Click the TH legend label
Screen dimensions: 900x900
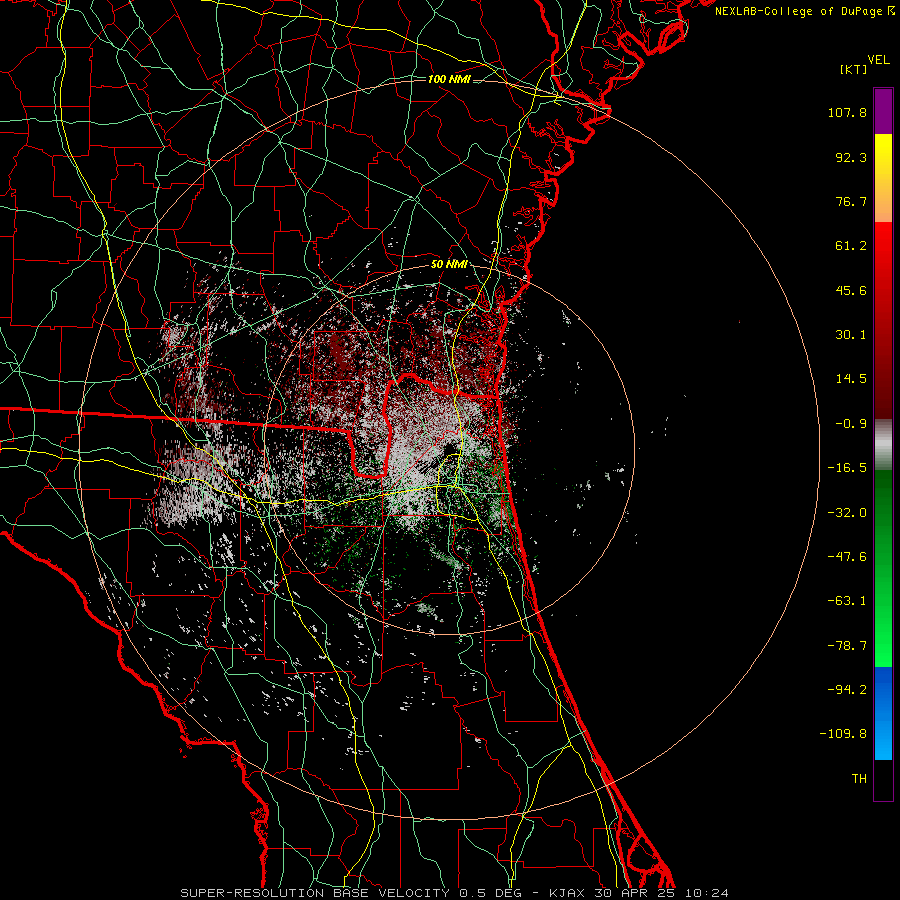[x=859, y=779]
